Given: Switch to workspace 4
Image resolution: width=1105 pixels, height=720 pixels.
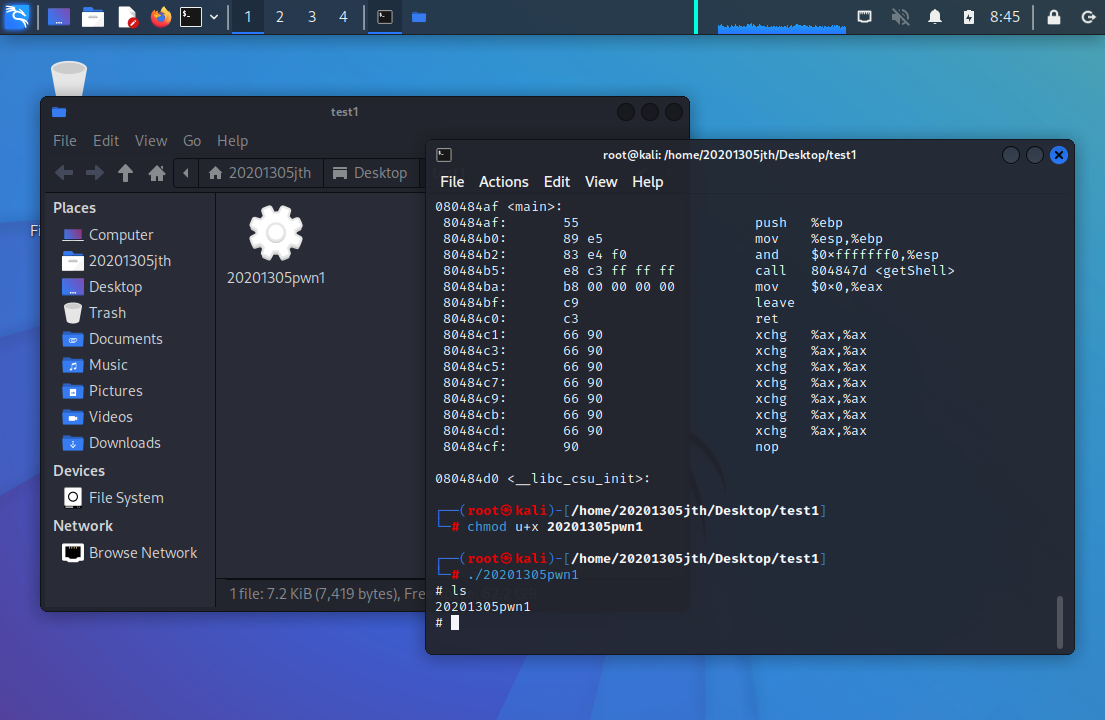Looking at the screenshot, I should tap(343, 17).
